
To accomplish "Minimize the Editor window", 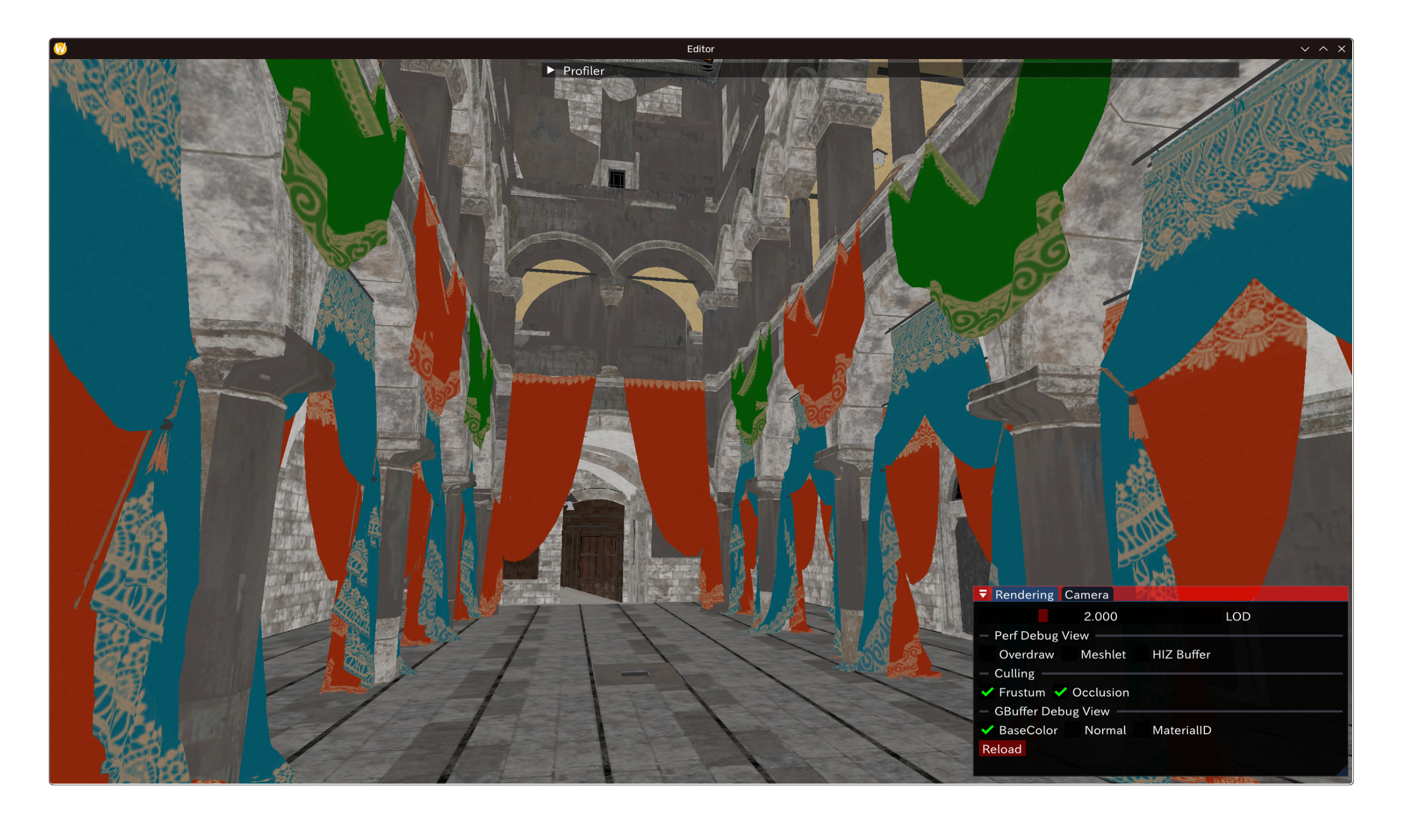I will 1305,49.
